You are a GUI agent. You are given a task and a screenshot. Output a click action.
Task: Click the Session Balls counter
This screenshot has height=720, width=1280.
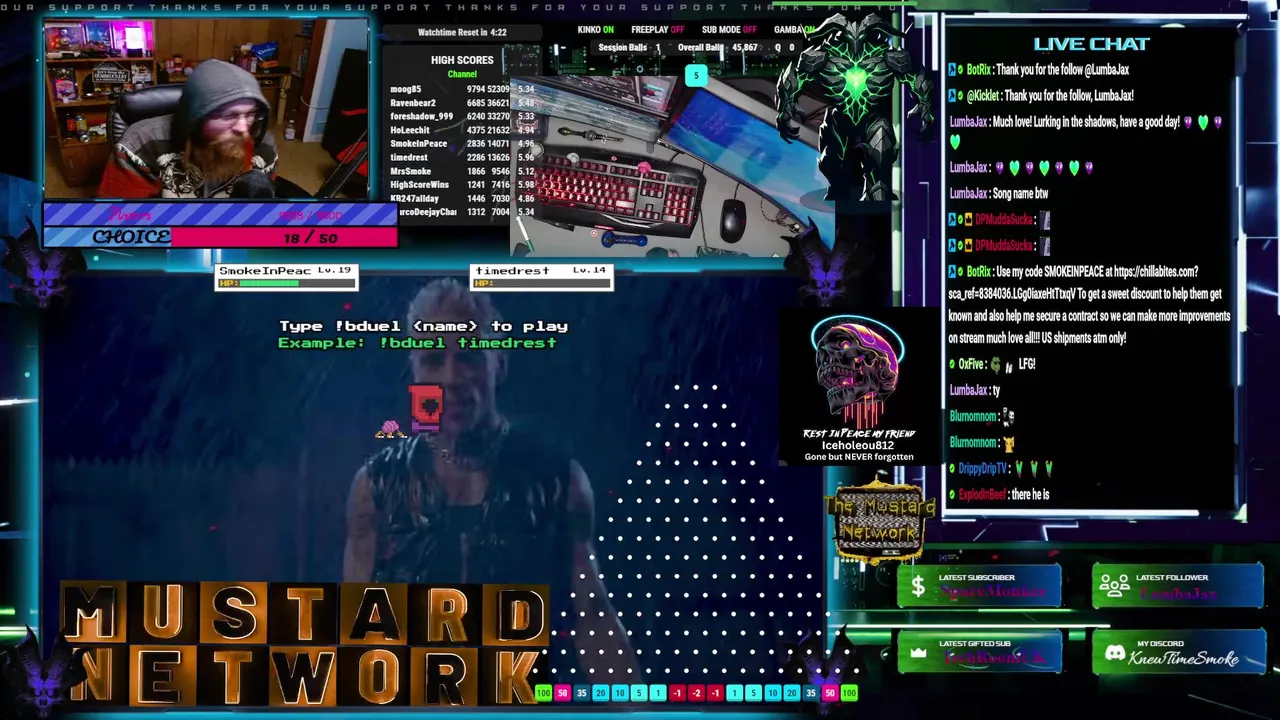click(630, 47)
